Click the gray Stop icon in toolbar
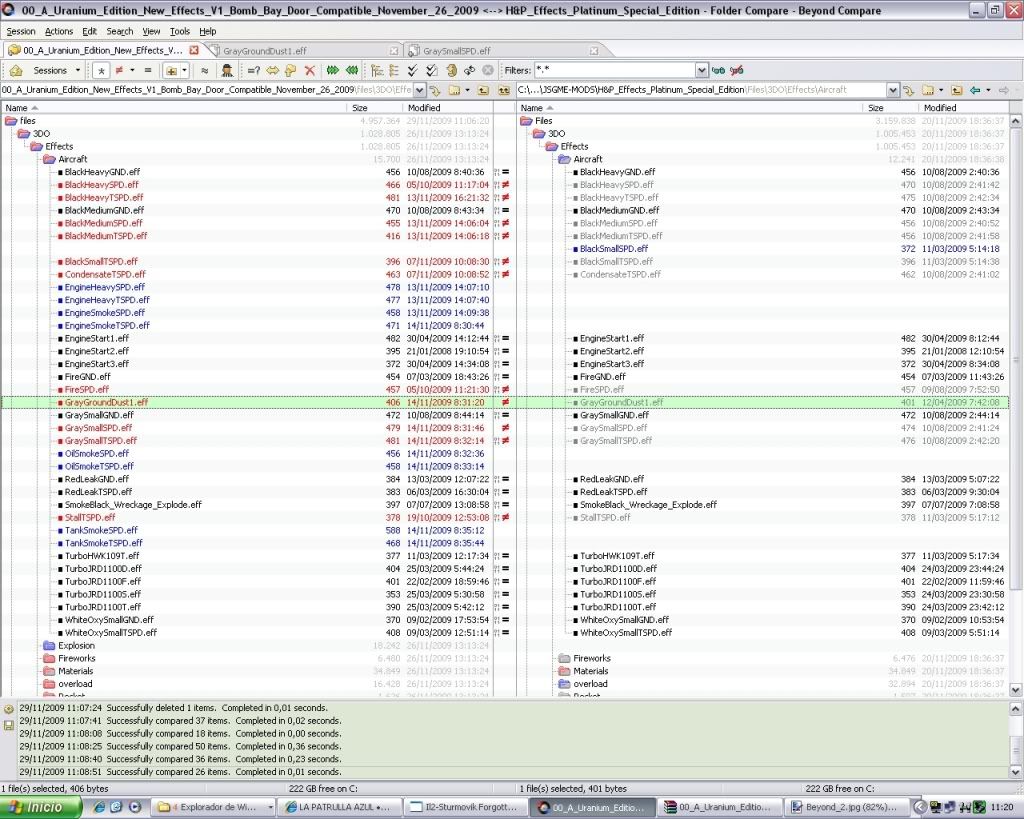This screenshot has width=1024, height=819. click(488, 71)
